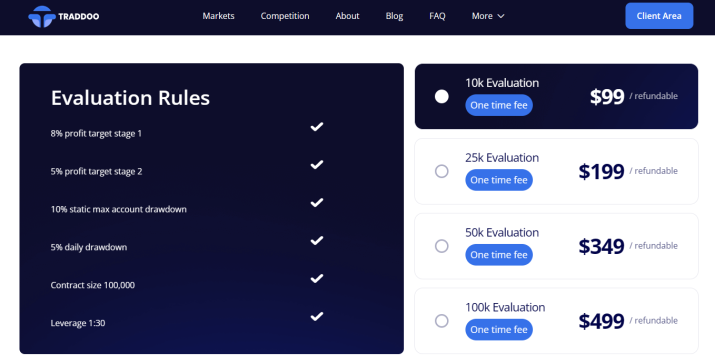Screen dimensions: 715x362
Task: Click One time fee badge under 25k Evaluation
Action: click(x=499, y=180)
